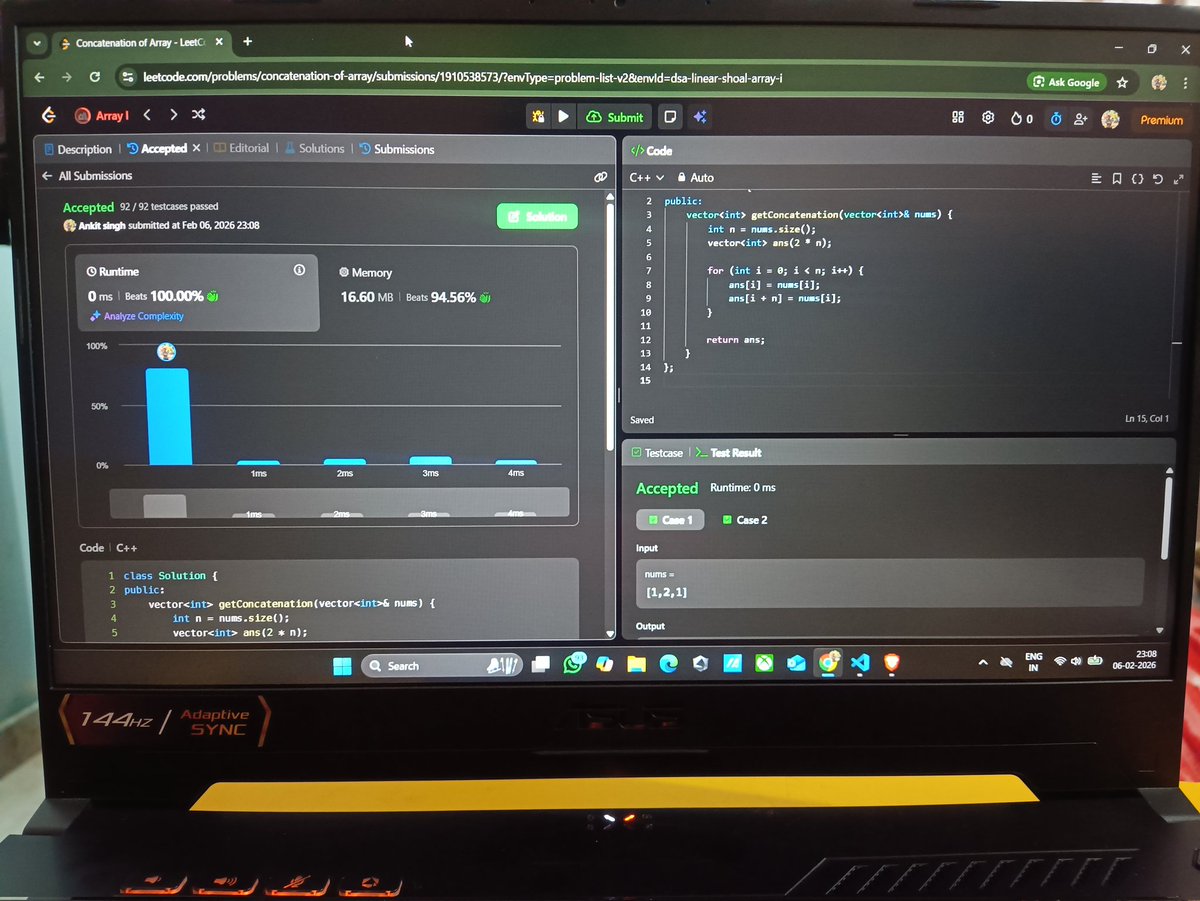Click the Memory 16.60 MB card
Viewport: 1200px width, 901px height.
[415, 285]
